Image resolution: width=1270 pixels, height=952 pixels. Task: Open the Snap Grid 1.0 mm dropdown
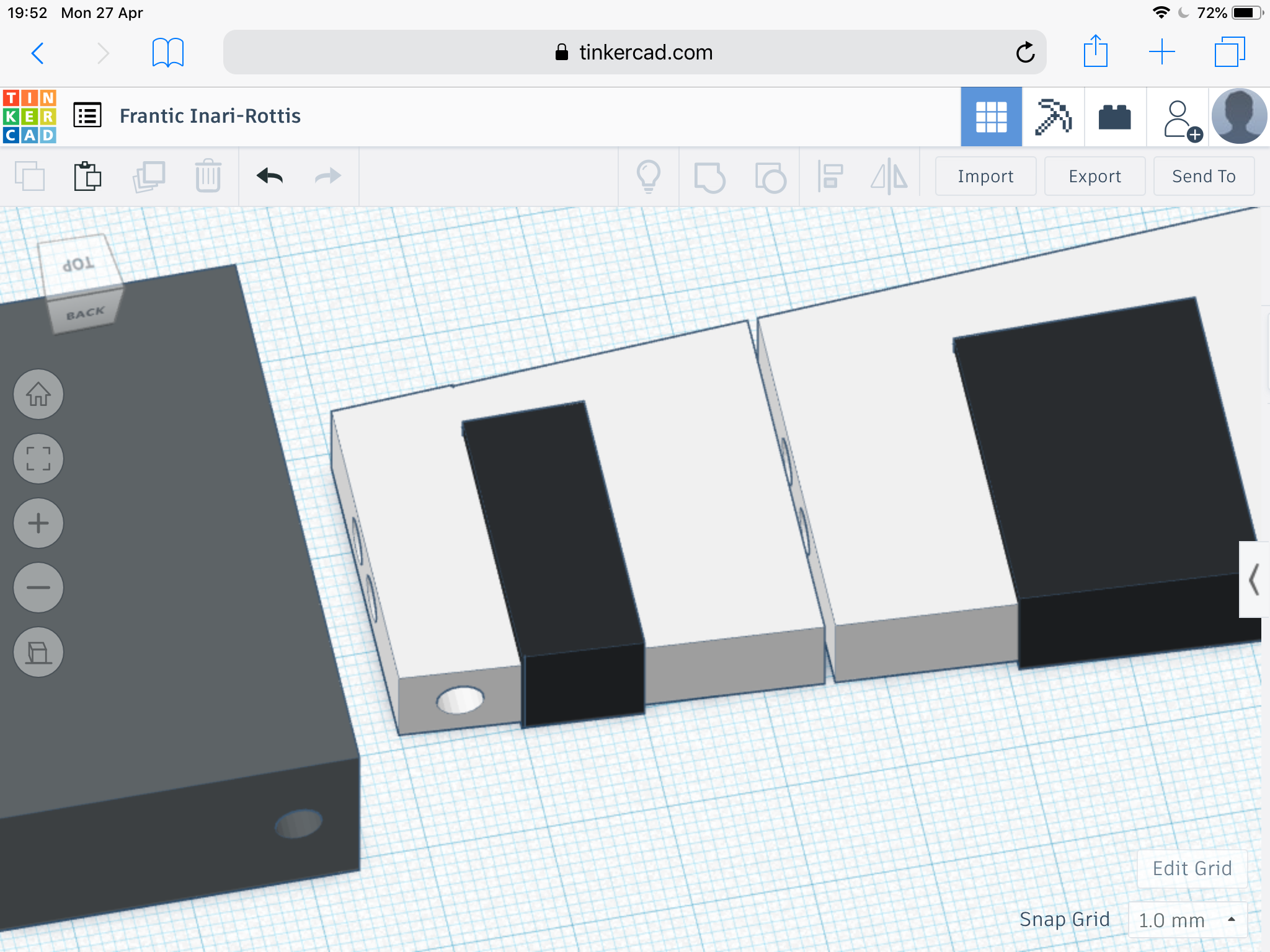(1187, 920)
